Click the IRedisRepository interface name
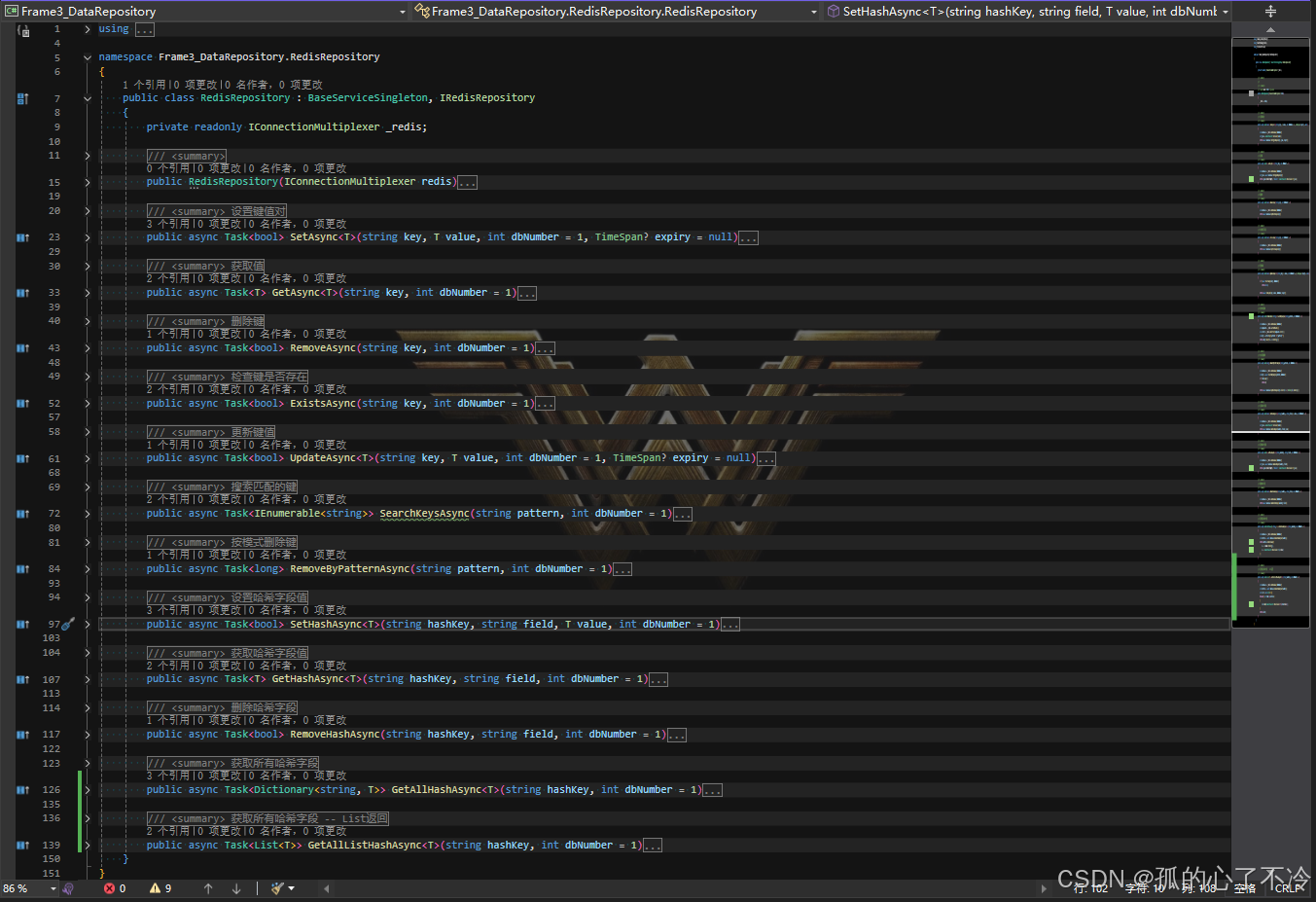This screenshot has height=902, width=1316. [487, 98]
